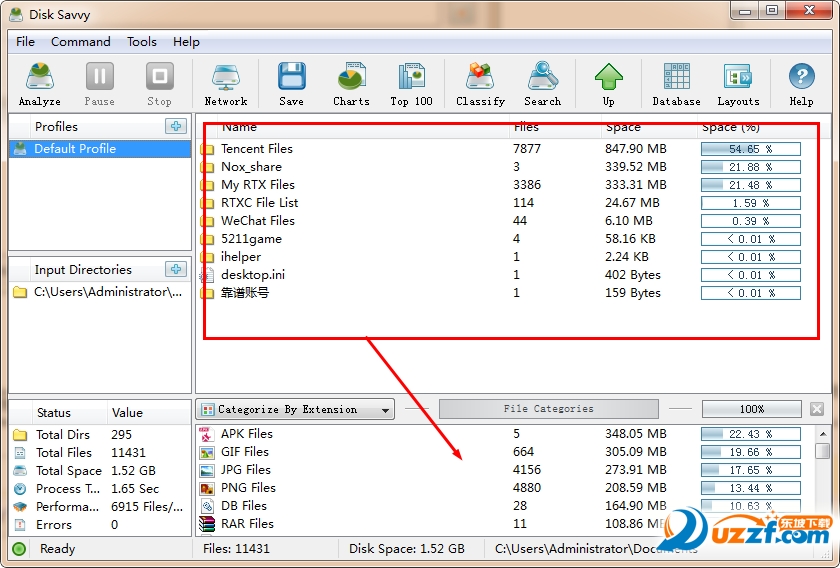Sort by the Space (%) column header

[x=731, y=127]
